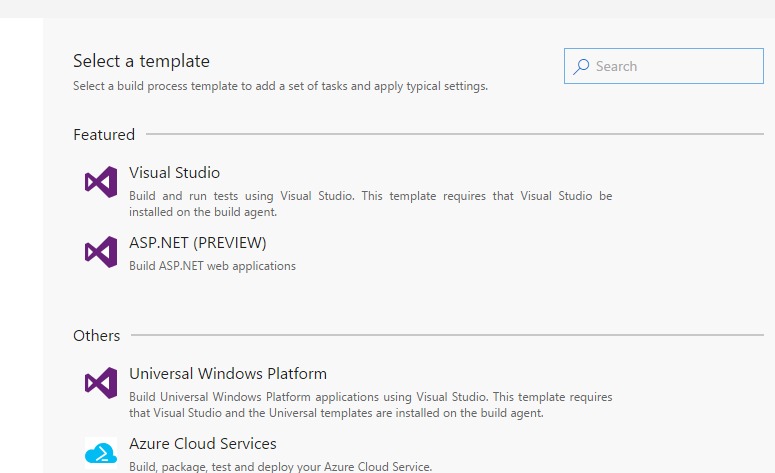Image resolution: width=775 pixels, height=473 pixels.
Task: Click the divider line beside Featured
Action: (455, 134)
